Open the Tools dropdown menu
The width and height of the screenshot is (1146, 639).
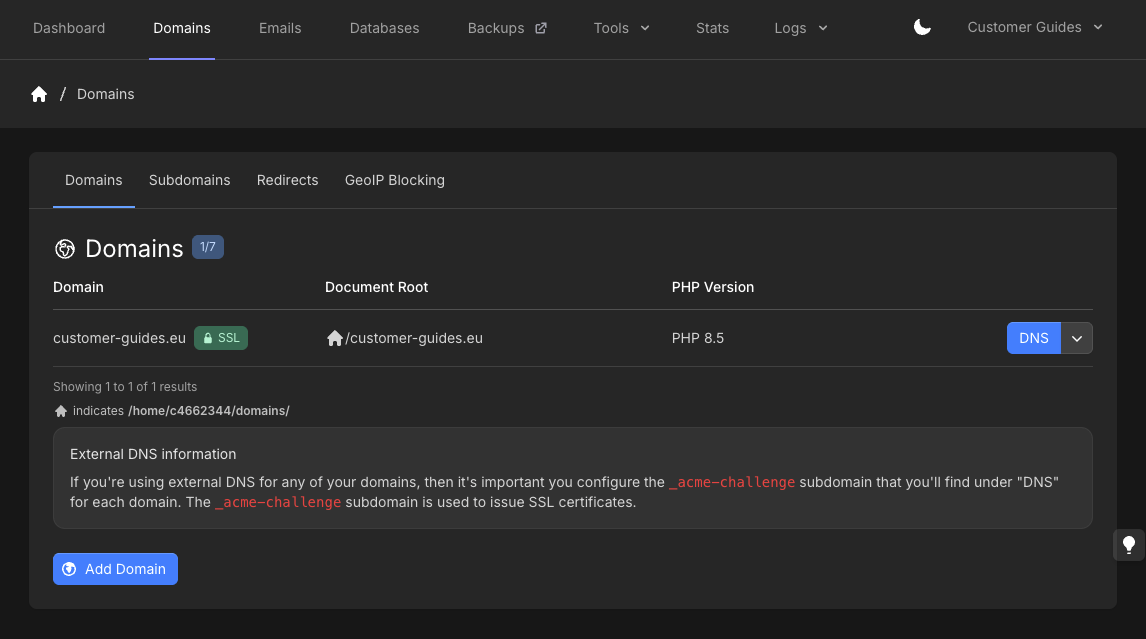click(x=621, y=29)
